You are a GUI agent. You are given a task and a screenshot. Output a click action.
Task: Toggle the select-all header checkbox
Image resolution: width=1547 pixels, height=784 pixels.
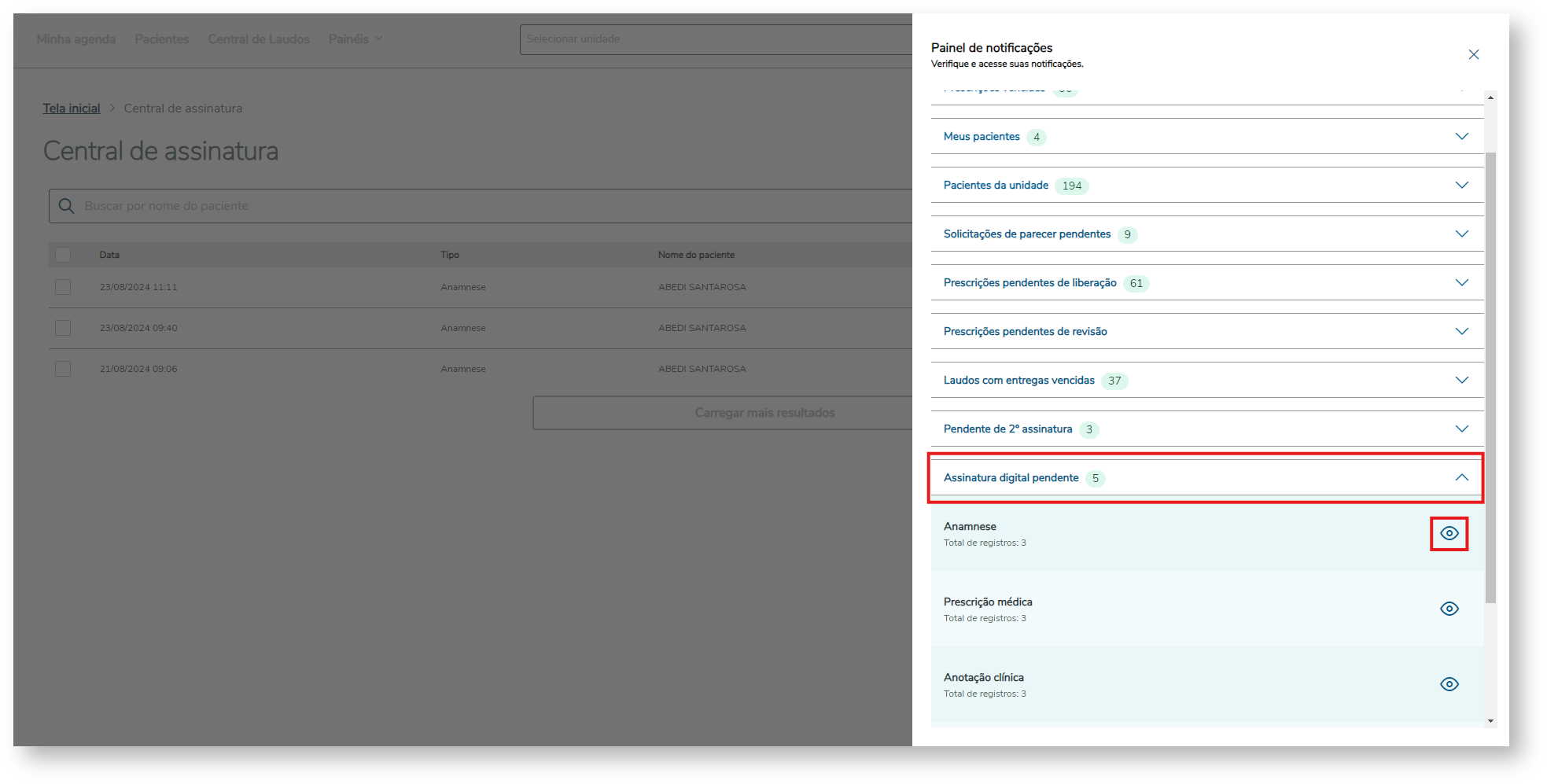[63, 255]
